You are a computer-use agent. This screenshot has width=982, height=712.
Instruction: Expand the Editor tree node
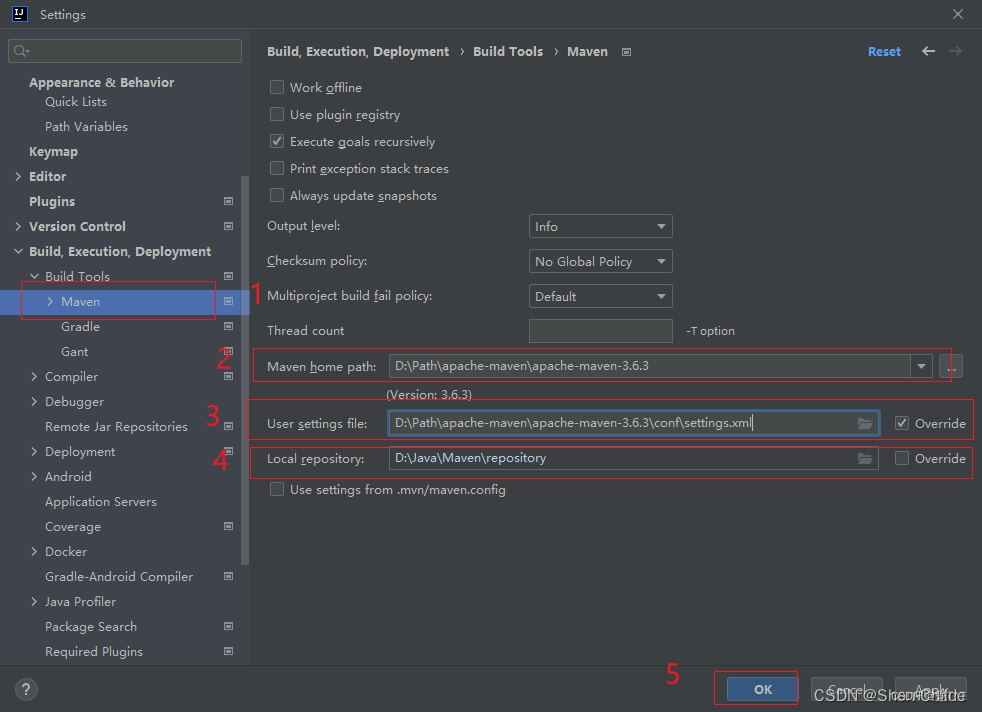pos(18,177)
